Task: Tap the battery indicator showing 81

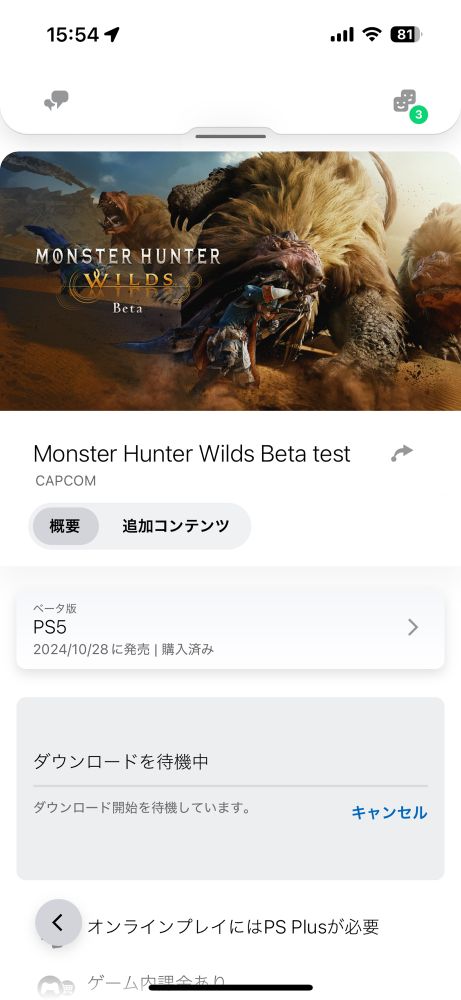Action: coord(406,34)
